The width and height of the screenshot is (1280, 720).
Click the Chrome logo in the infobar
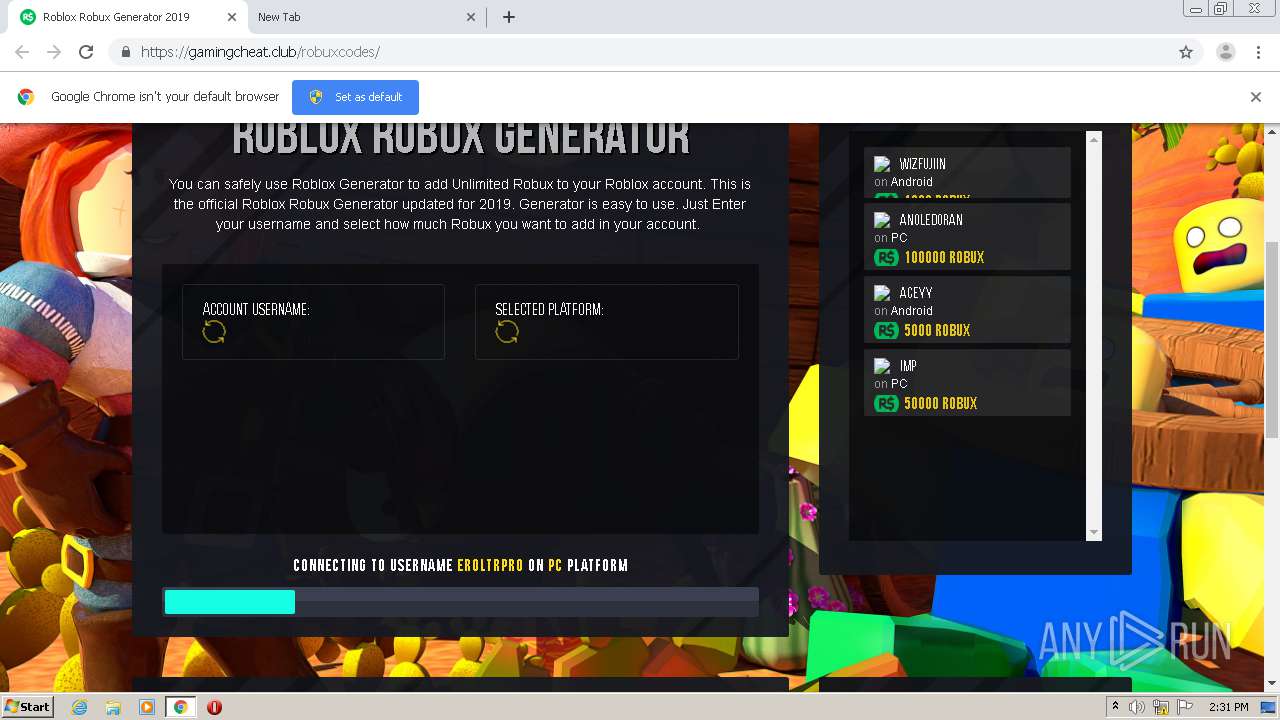coord(26,97)
